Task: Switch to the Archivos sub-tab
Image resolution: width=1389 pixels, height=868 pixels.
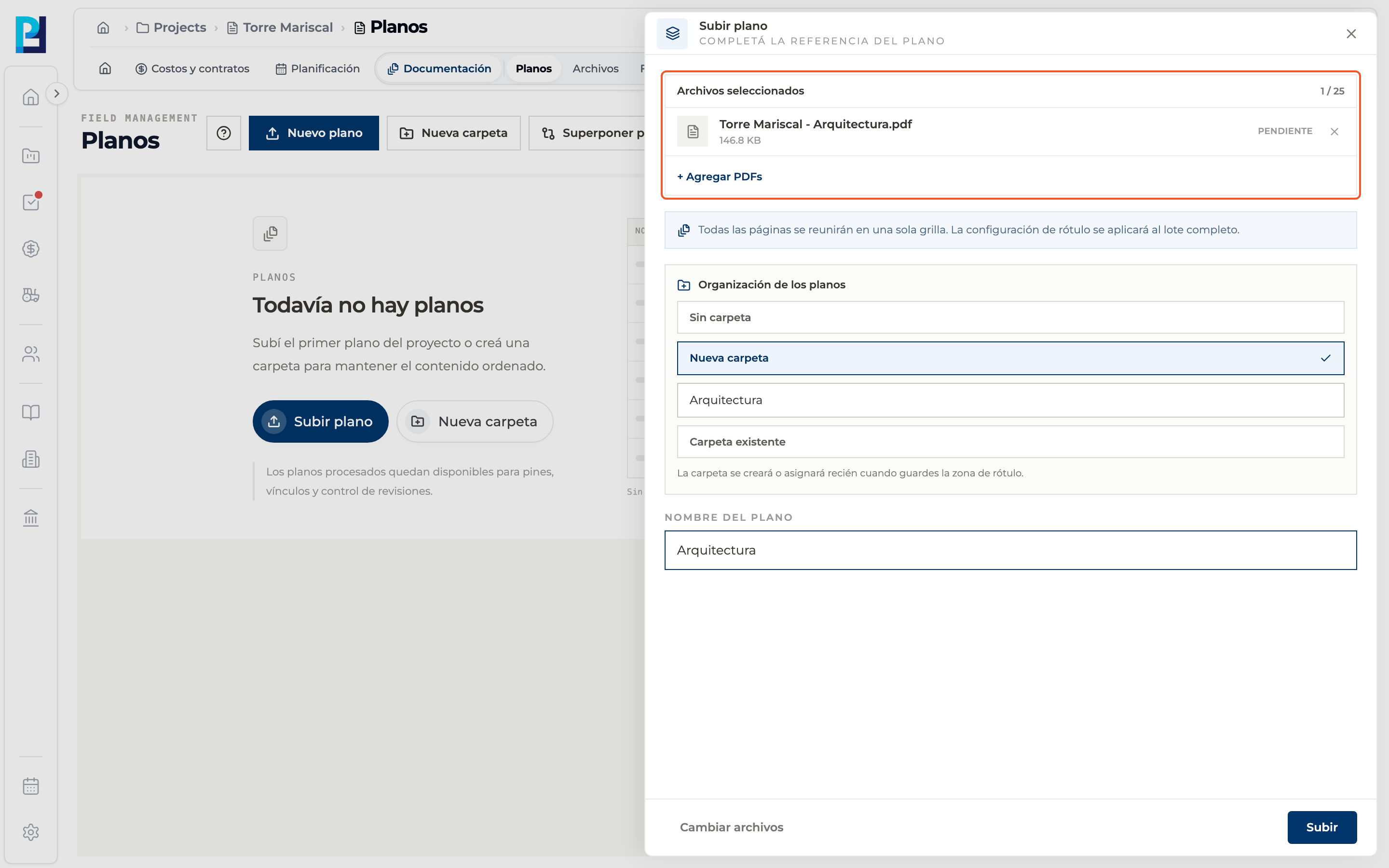Action: coord(595,68)
